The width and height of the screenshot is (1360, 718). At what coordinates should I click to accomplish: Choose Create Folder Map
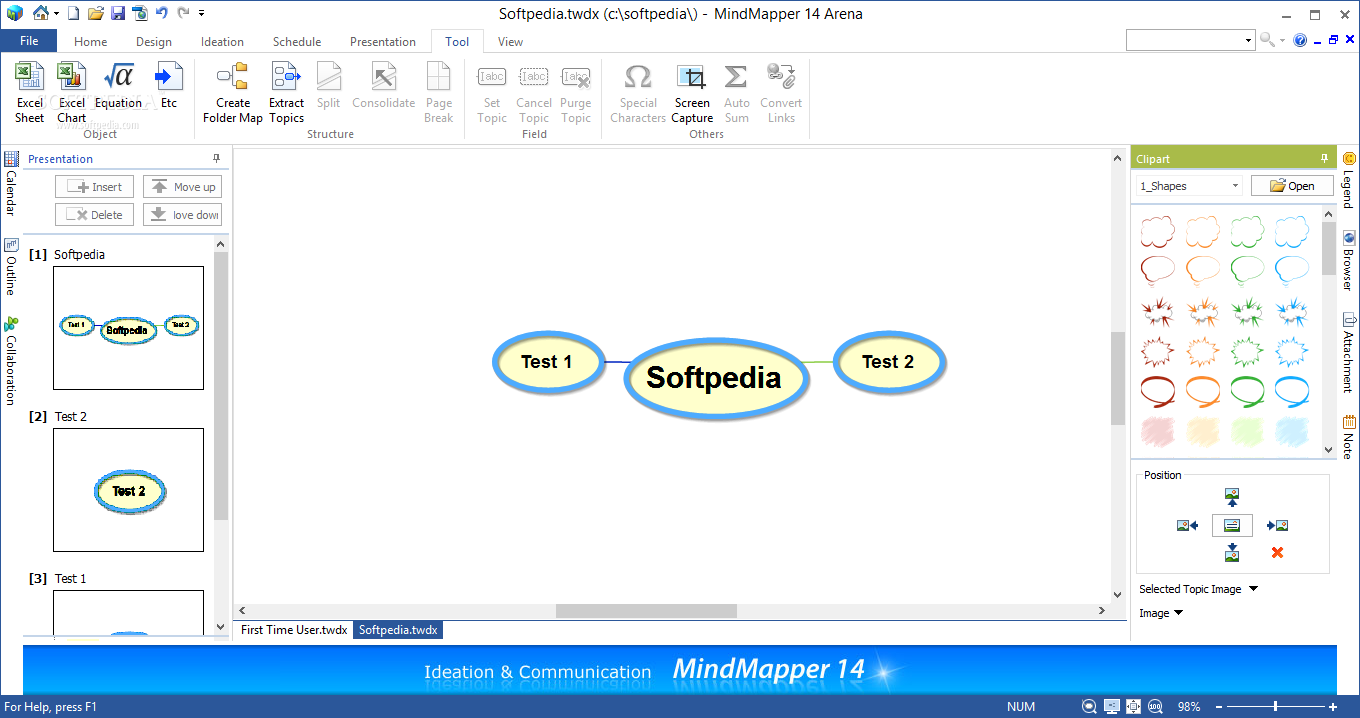point(233,93)
